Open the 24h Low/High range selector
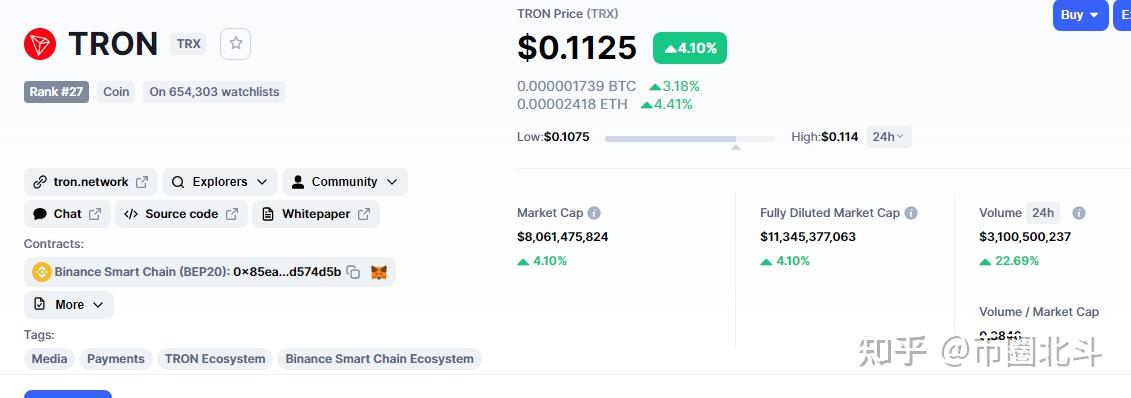The width and height of the screenshot is (1131, 398). point(887,137)
